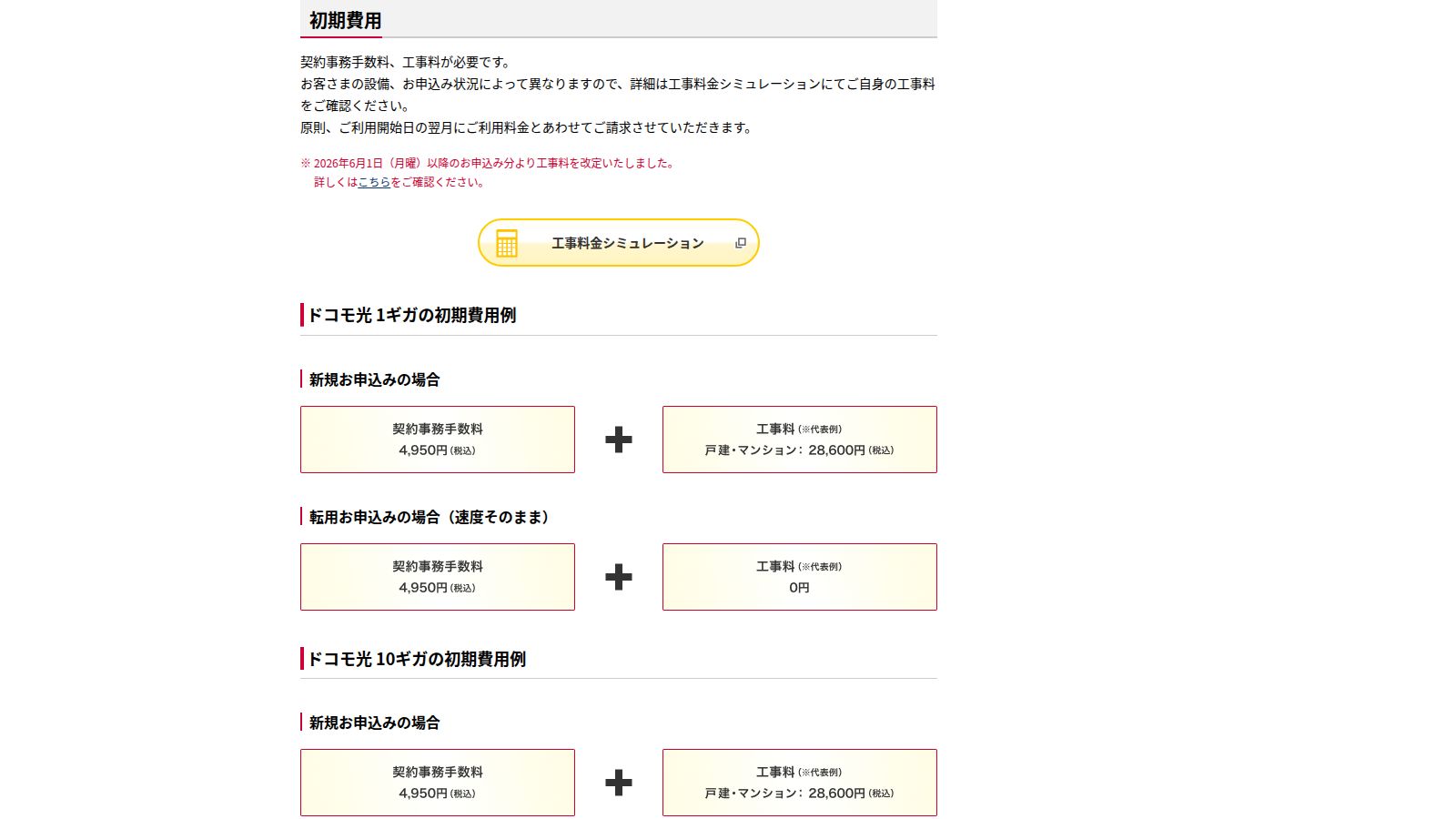Image resolution: width=1456 pixels, height=819 pixels.
Task: Click 新規お申込みの場合 under 10ギガ section
Action: tap(374, 723)
